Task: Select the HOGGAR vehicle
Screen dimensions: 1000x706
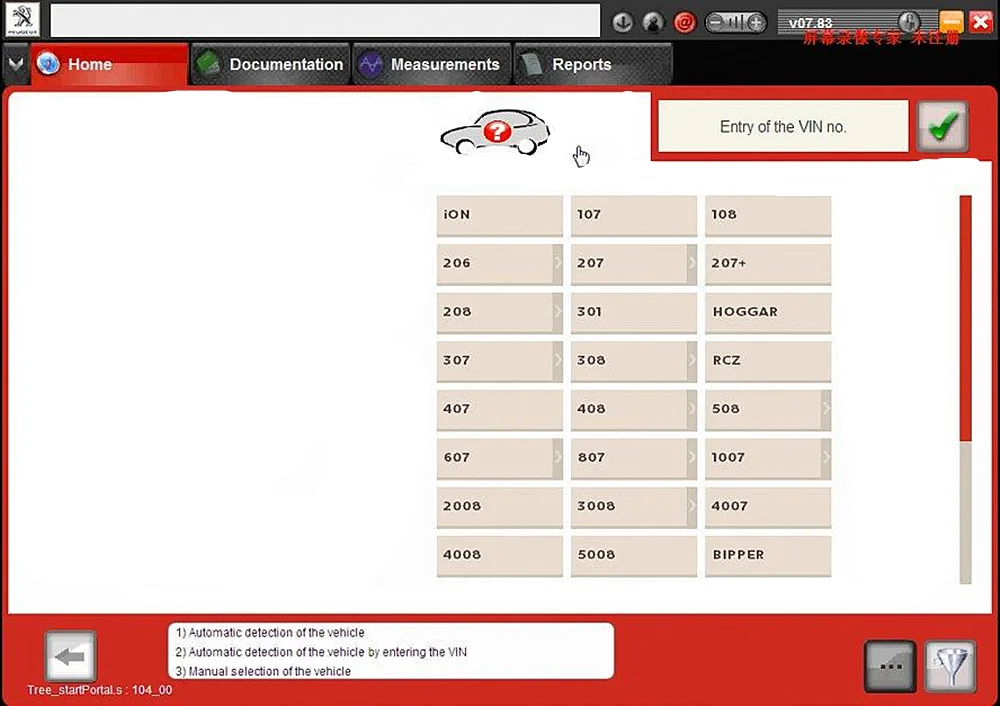Action: [x=768, y=312]
